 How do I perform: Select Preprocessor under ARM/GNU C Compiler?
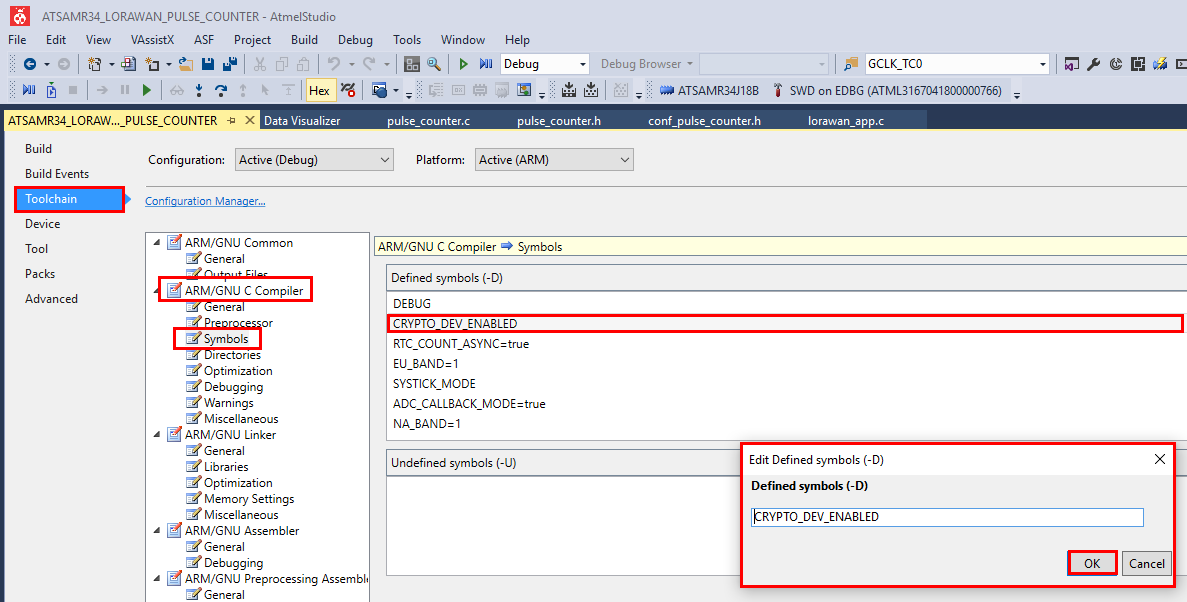pos(238,323)
